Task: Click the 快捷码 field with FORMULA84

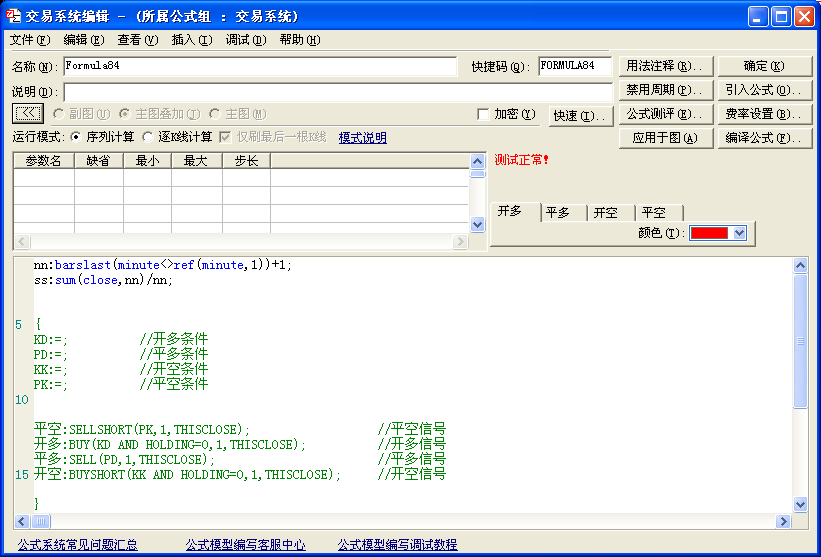Action: [575, 66]
